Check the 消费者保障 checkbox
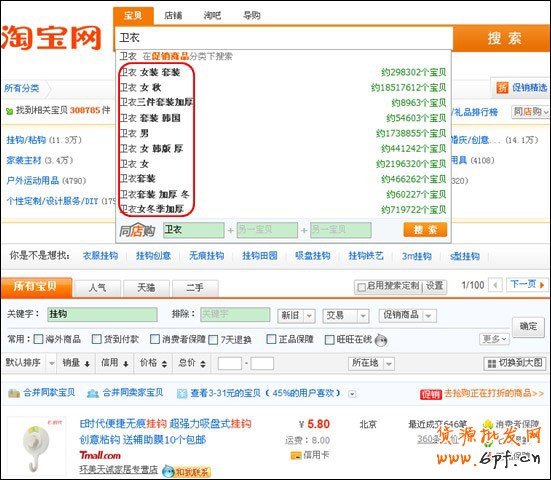The height and width of the screenshot is (480, 551). click(155, 339)
